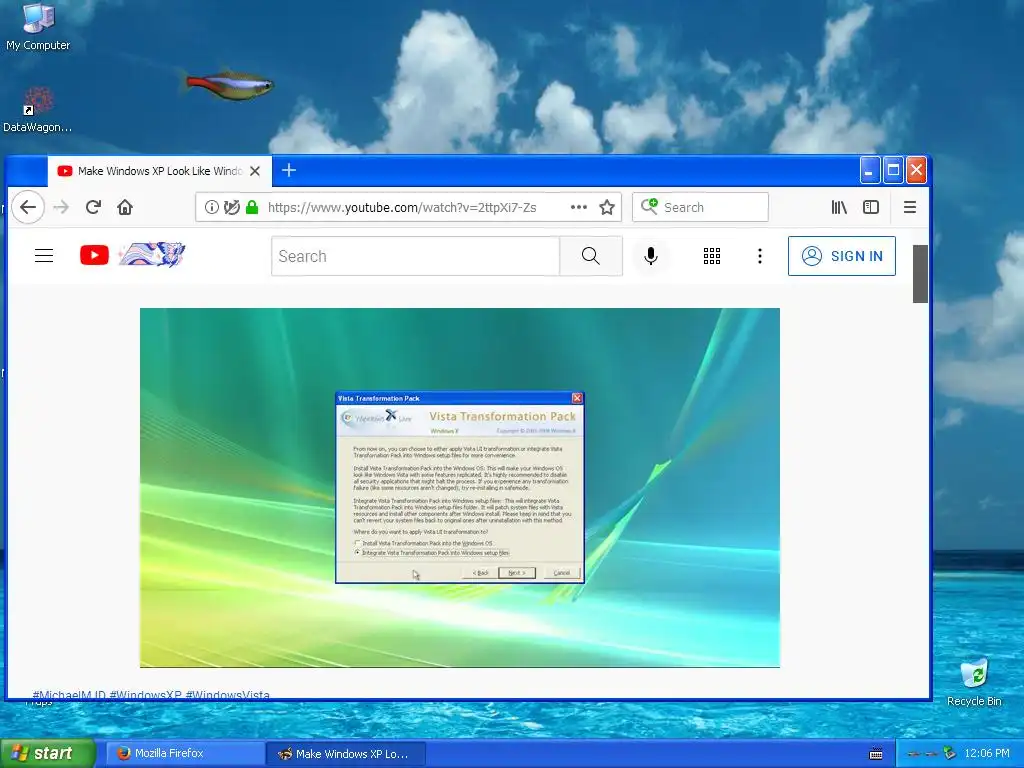The height and width of the screenshot is (768, 1024).
Task: Open the #WindowsVista hashtag link
Action: pos(227,694)
